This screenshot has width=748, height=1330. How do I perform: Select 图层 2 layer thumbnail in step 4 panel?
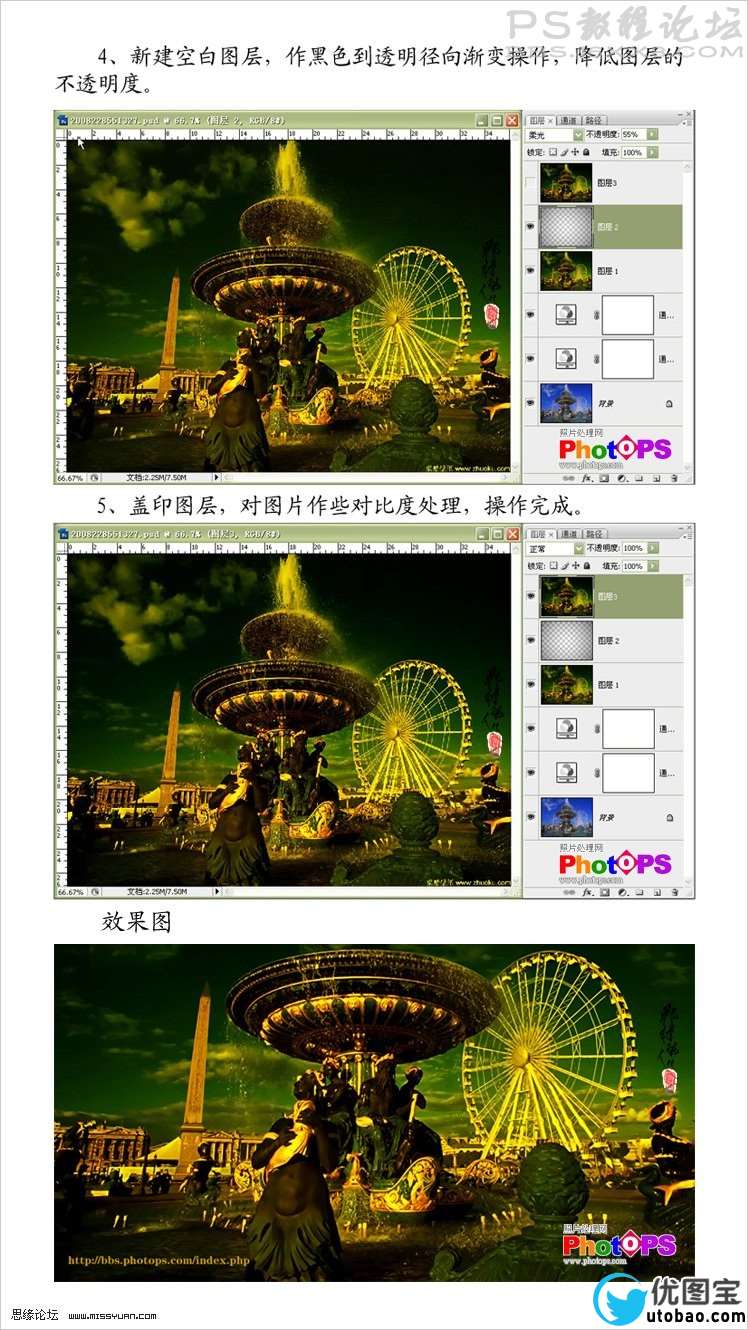point(566,227)
